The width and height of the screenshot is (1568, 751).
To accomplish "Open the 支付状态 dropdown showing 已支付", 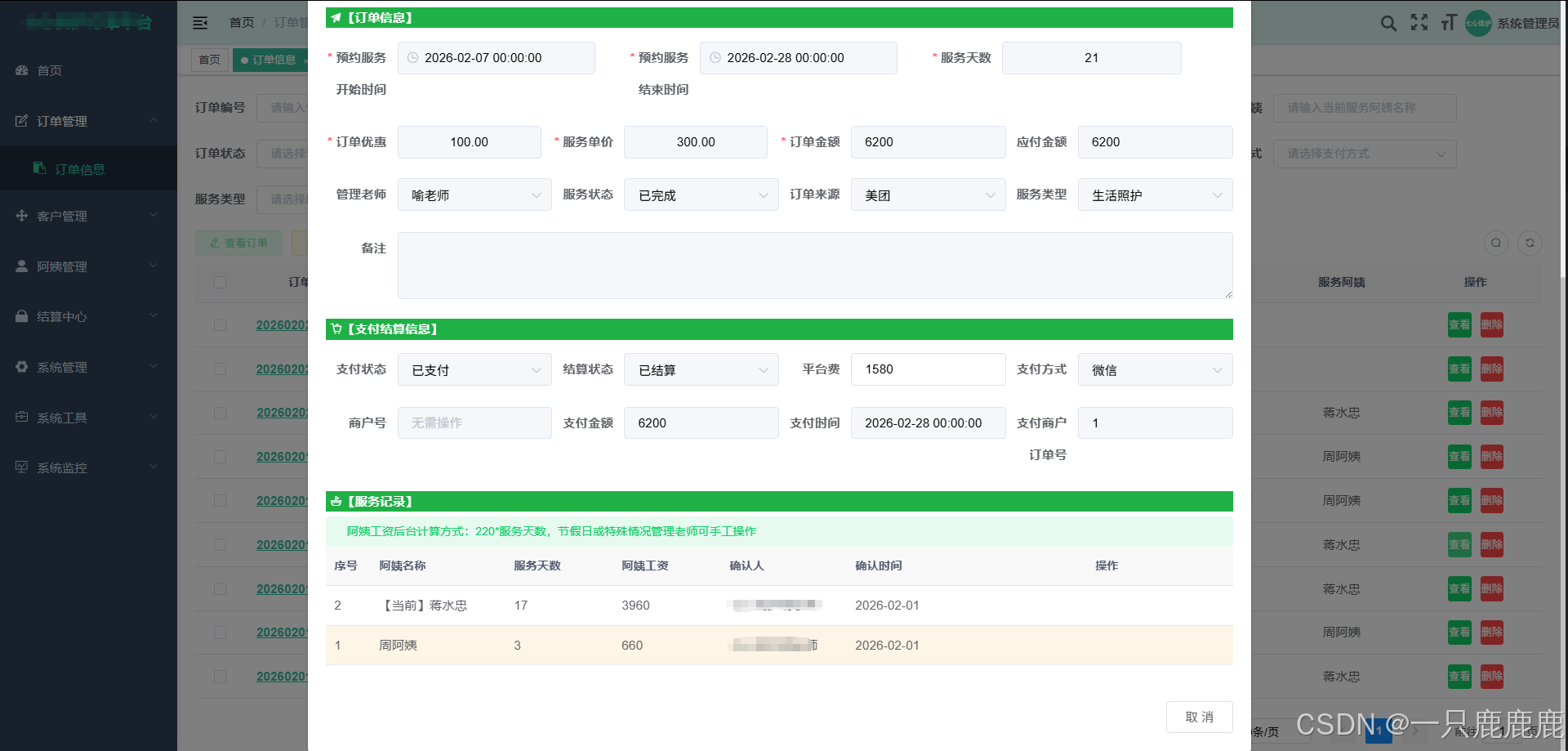I will [474, 370].
